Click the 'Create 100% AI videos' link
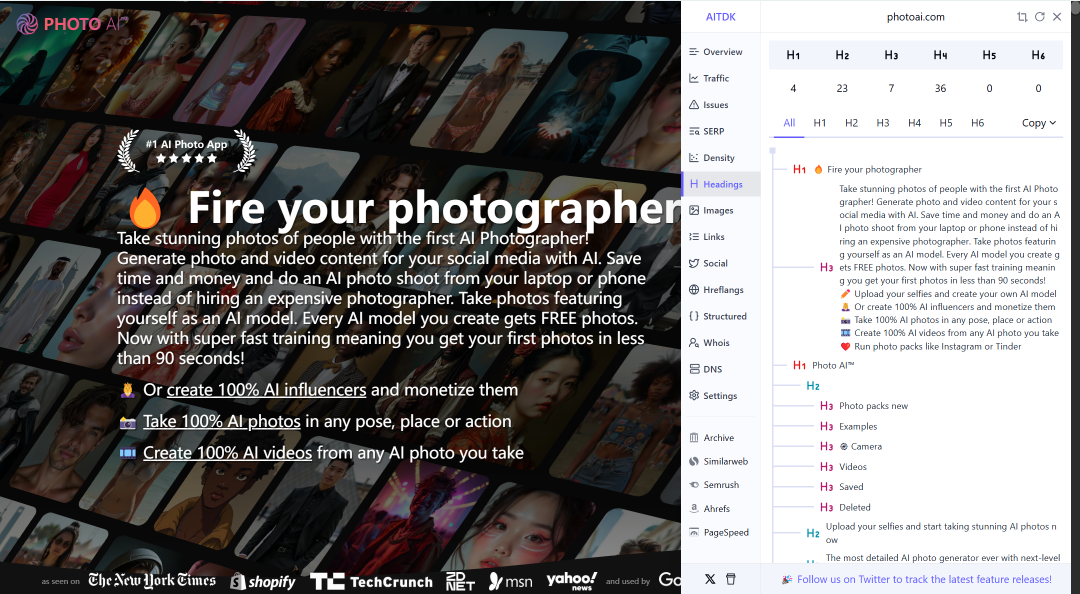This screenshot has height=594, width=1080. tap(227, 453)
